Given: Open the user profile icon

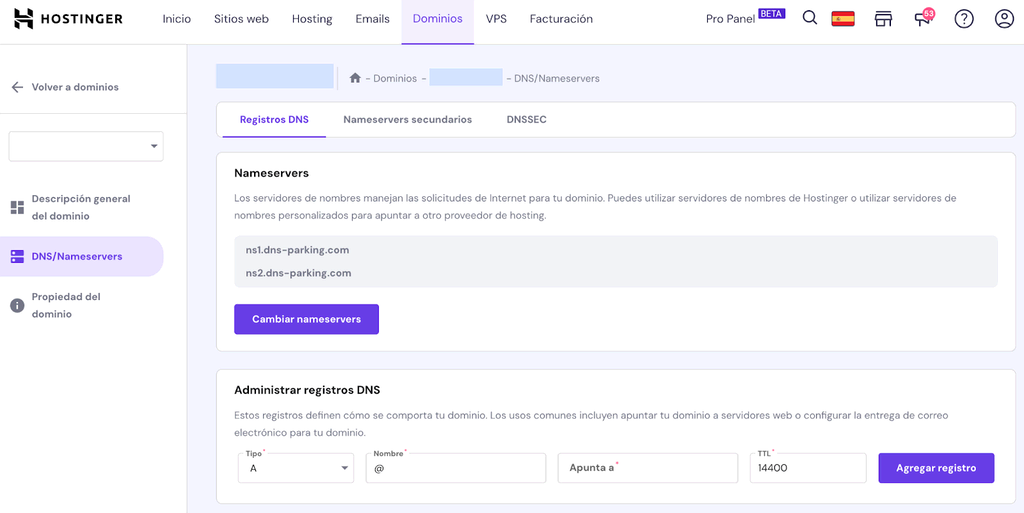Looking at the screenshot, I should (x=1004, y=19).
